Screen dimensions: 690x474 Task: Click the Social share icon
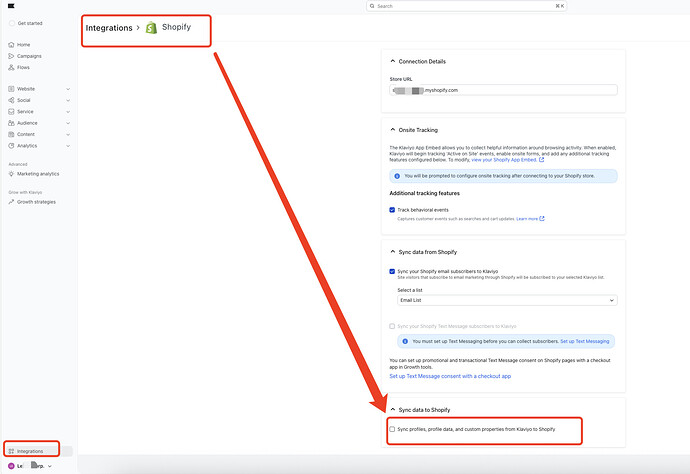click(x=11, y=100)
